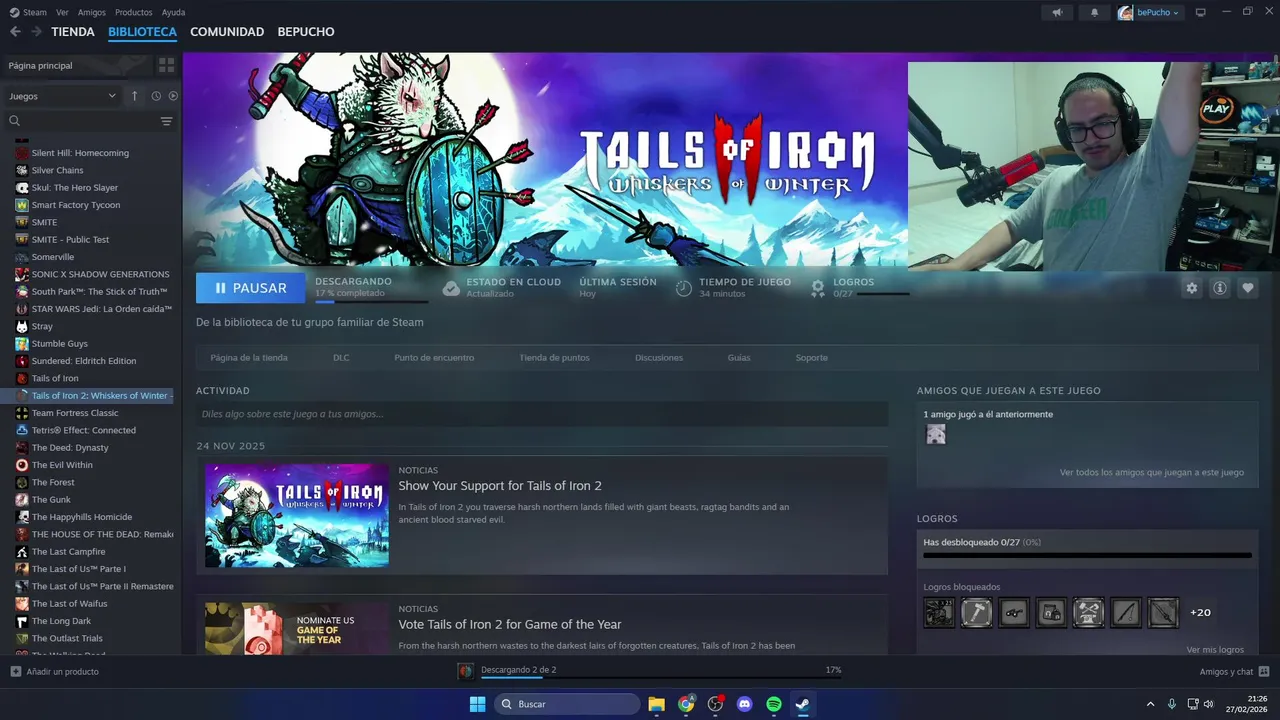Select The Evil Within in the game list
The width and height of the screenshot is (1280, 720).
pyautogui.click(x=62, y=465)
